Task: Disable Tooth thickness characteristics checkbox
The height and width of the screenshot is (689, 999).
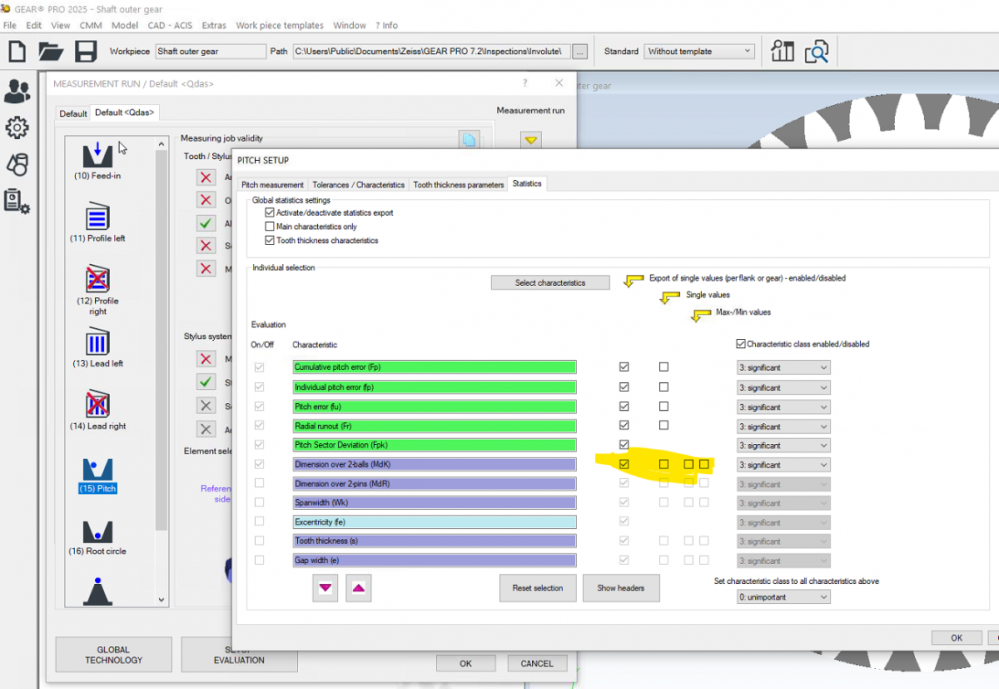Action: (x=270, y=241)
